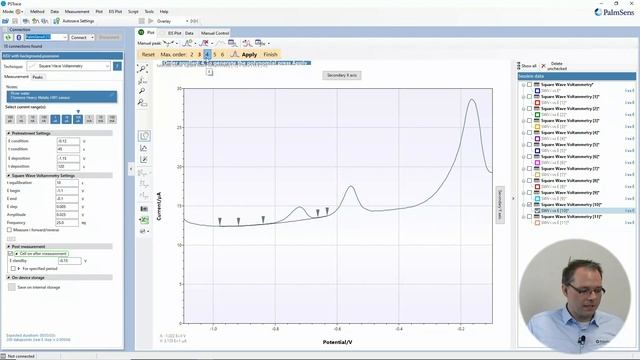
Task: Click the green refresh connections icon
Action: point(8,37)
